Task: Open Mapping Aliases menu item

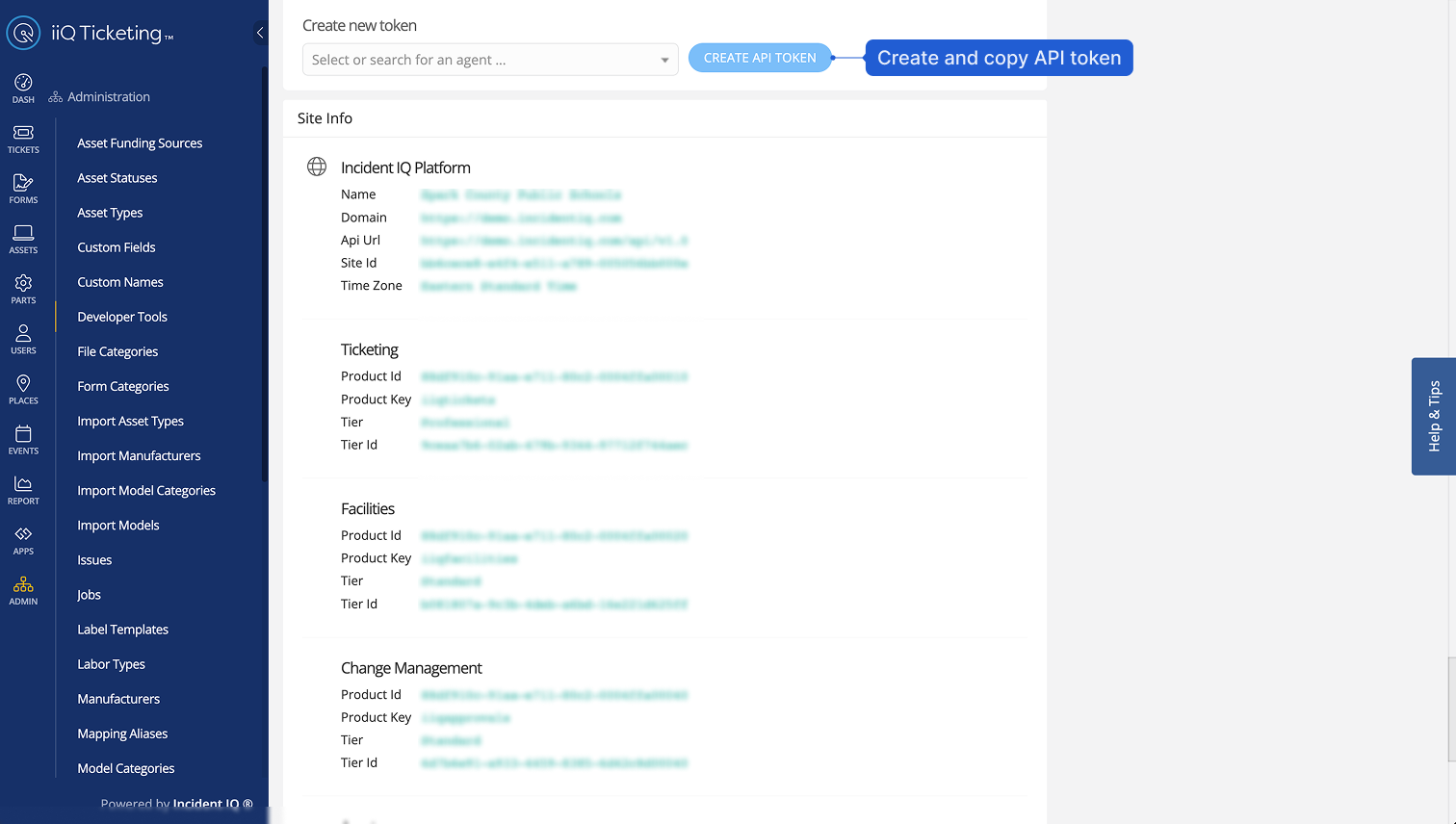Action: [122, 734]
